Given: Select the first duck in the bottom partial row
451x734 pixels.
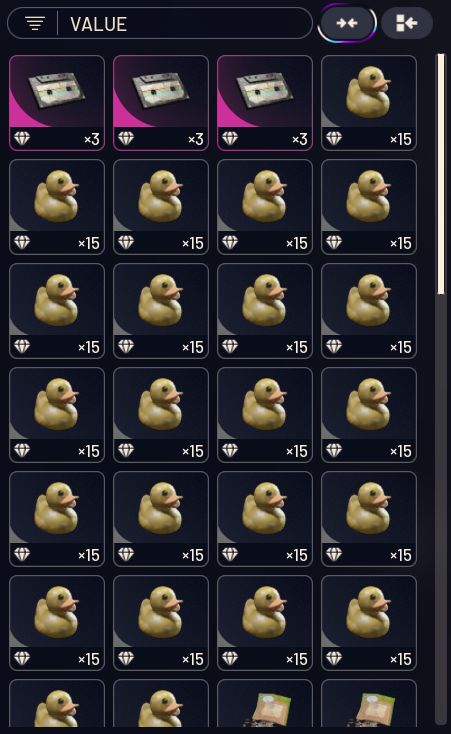Looking at the screenshot, I should (x=57, y=703).
